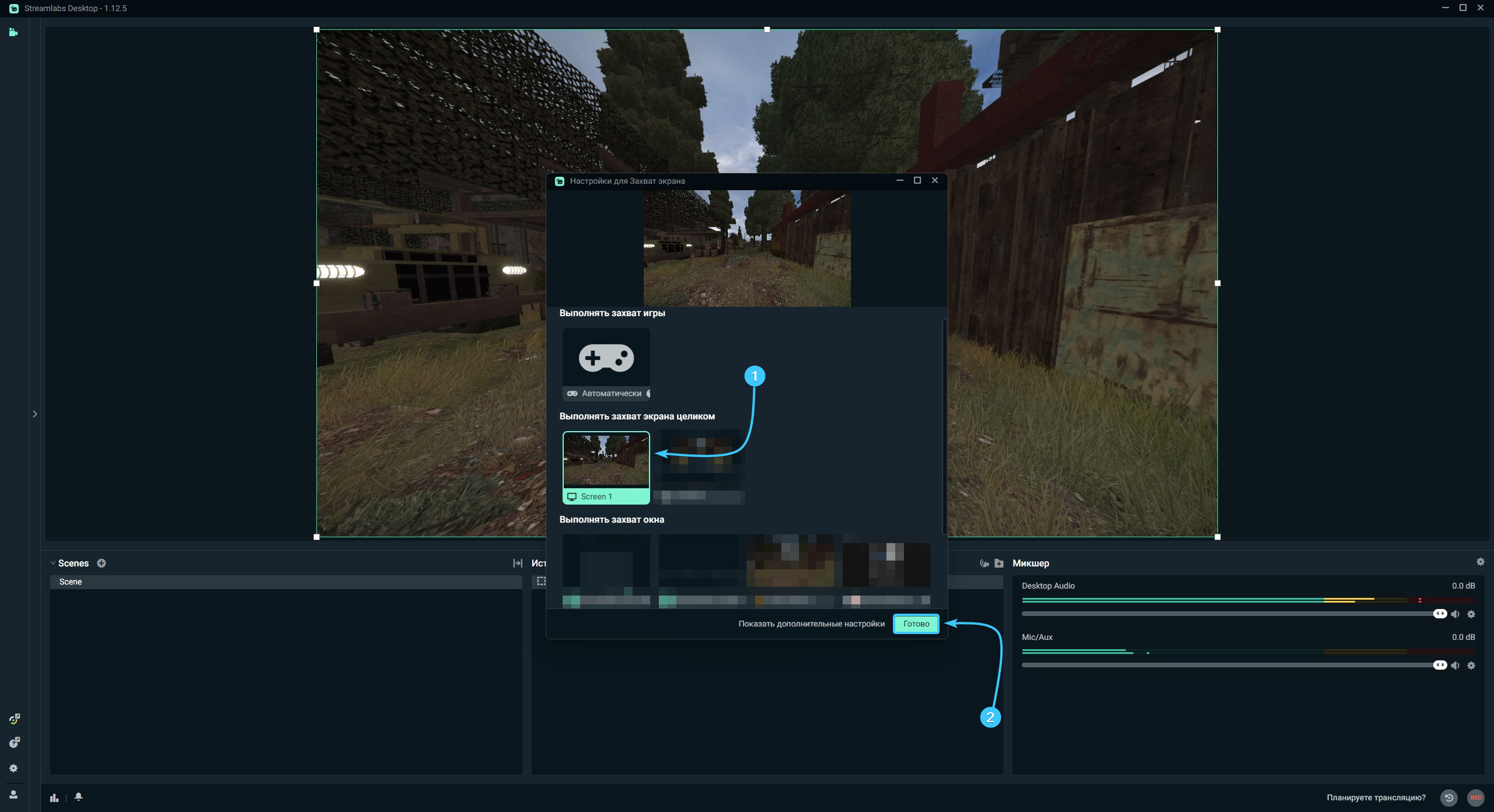Click Desktop Audio 0.0 dB value
This screenshot has width=1494, height=812.
(x=1464, y=586)
